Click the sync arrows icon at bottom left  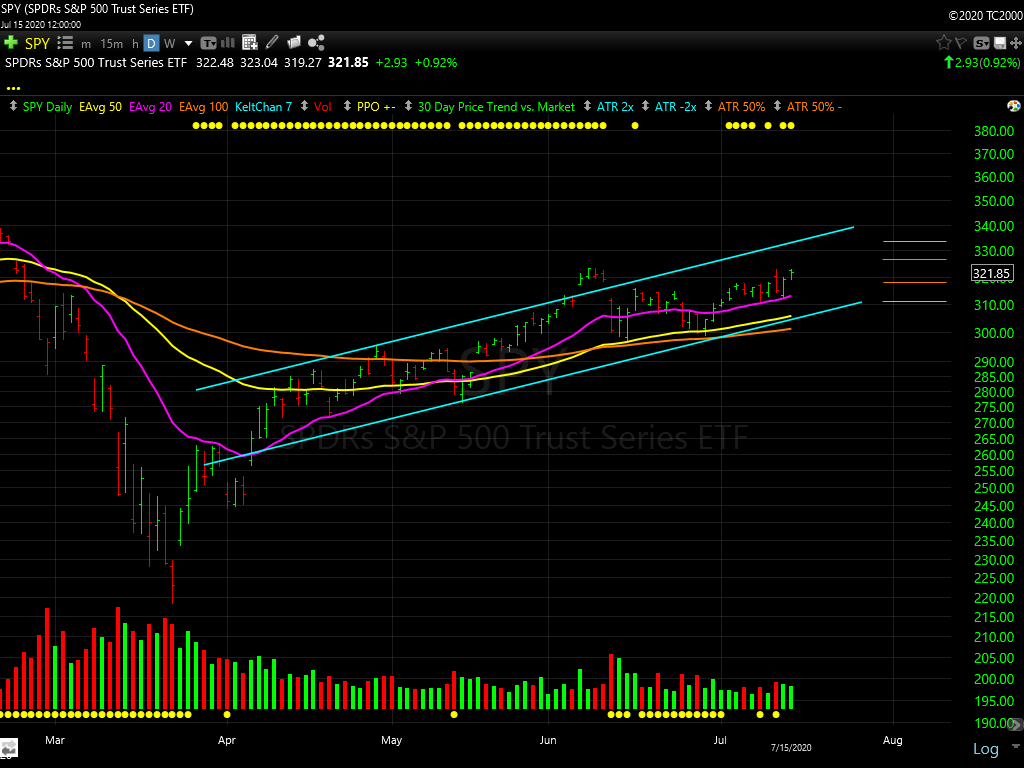(x=8, y=747)
